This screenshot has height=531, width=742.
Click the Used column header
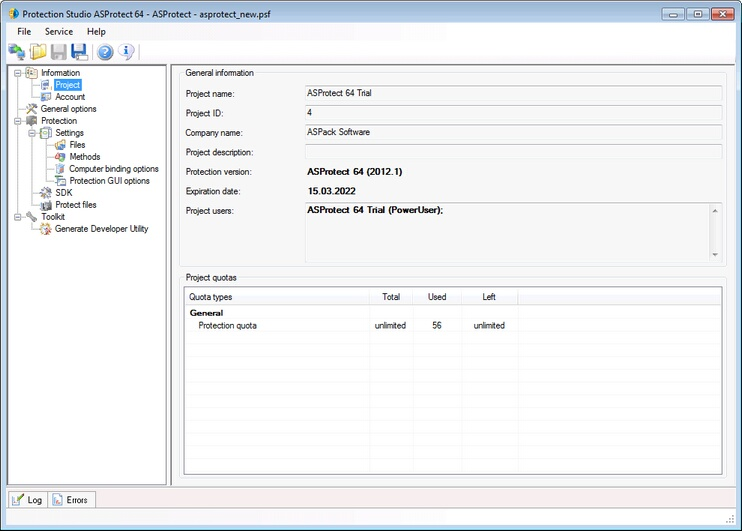[436, 297]
